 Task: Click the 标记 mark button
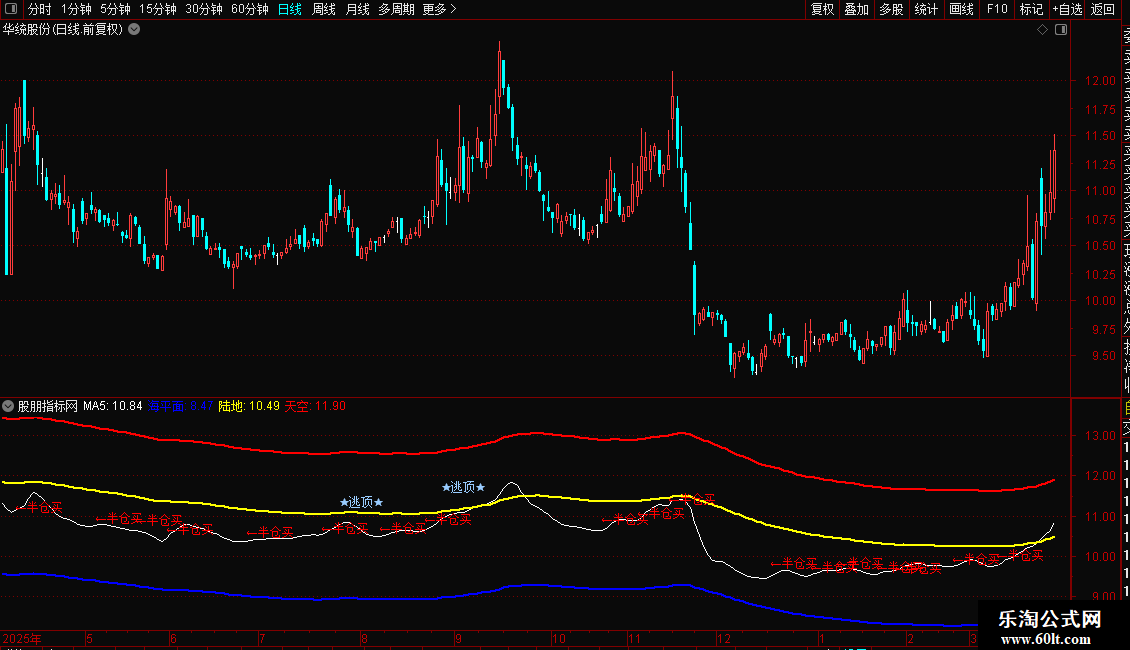tap(1031, 9)
